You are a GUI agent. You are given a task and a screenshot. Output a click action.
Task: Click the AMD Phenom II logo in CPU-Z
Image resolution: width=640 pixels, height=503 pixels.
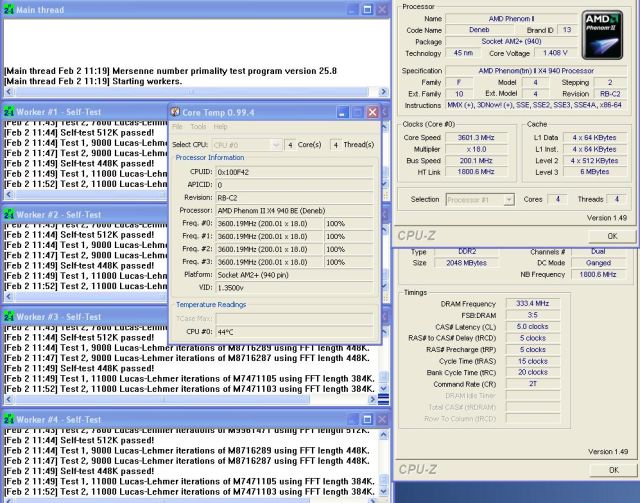(x=602, y=35)
